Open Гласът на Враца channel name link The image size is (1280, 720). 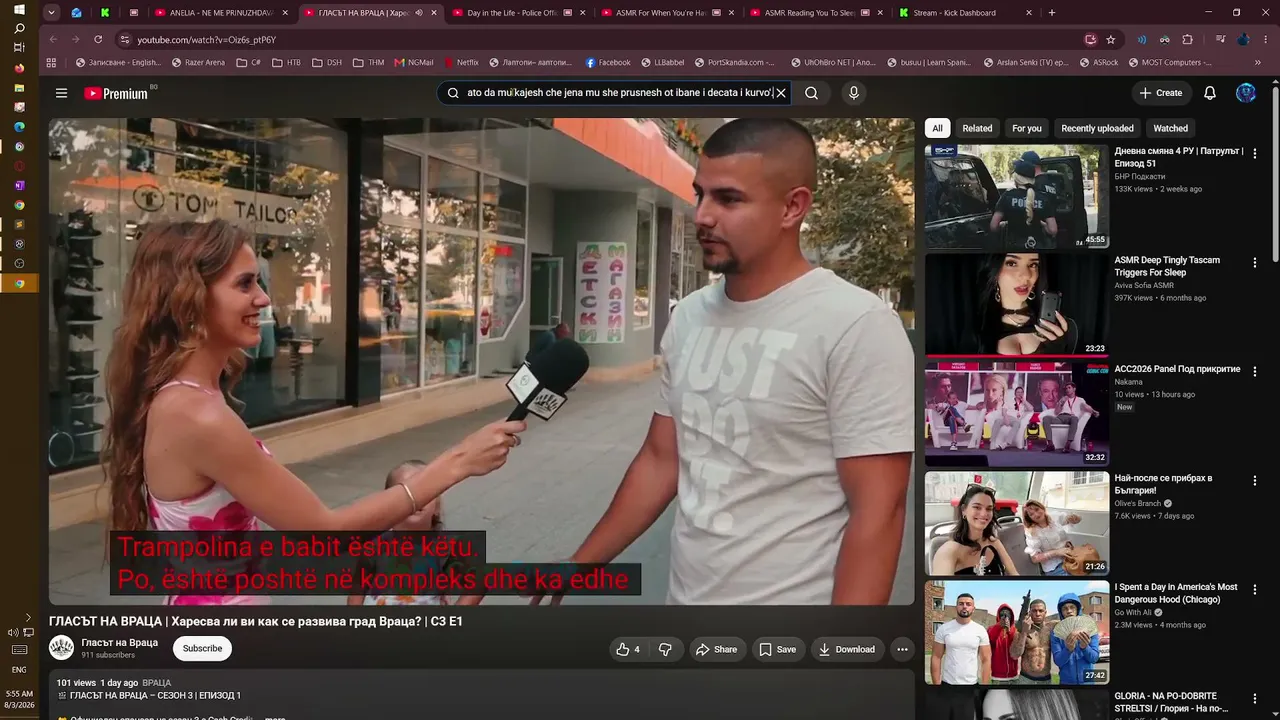pyautogui.click(x=120, y=643)
